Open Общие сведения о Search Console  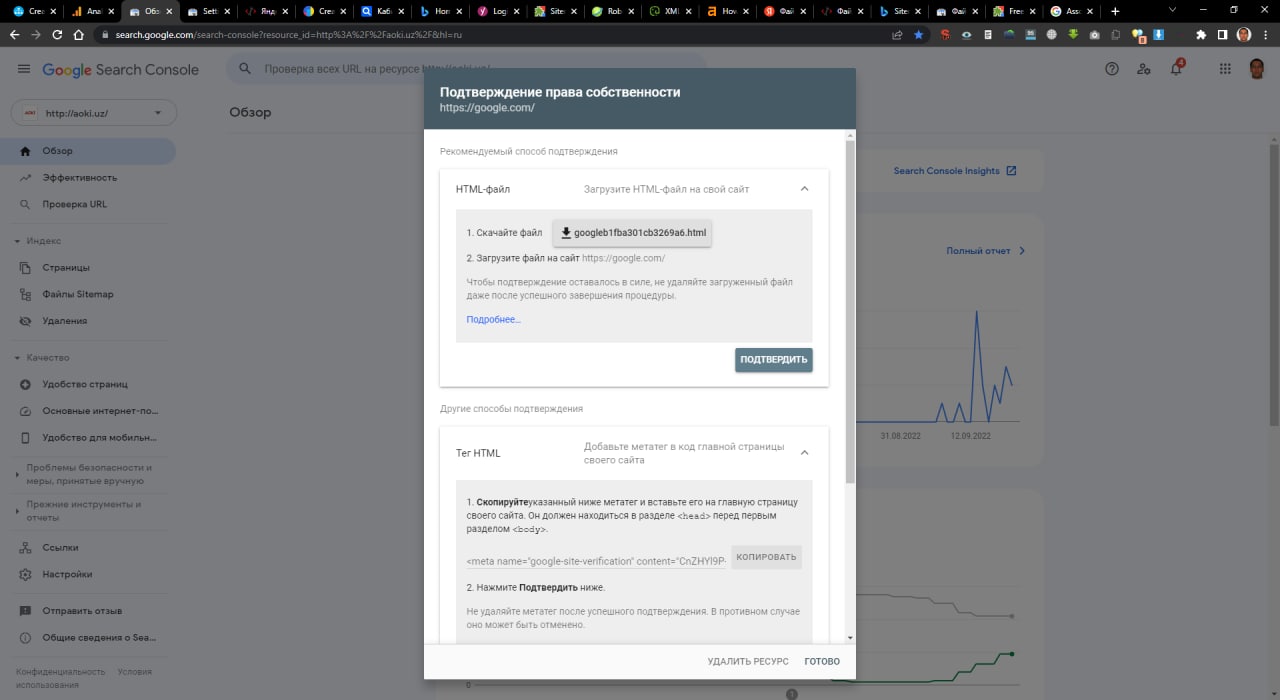pos(87,637)
